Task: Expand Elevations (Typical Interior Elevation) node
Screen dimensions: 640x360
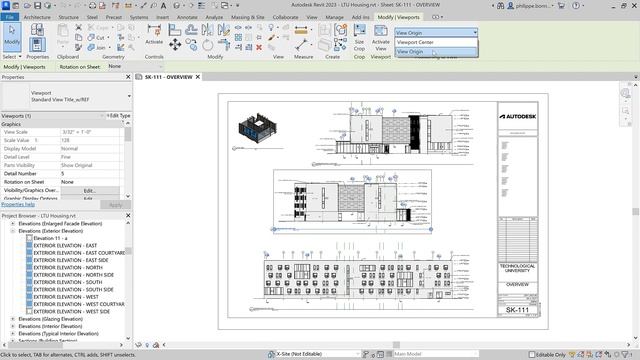Action: (13, 334)
